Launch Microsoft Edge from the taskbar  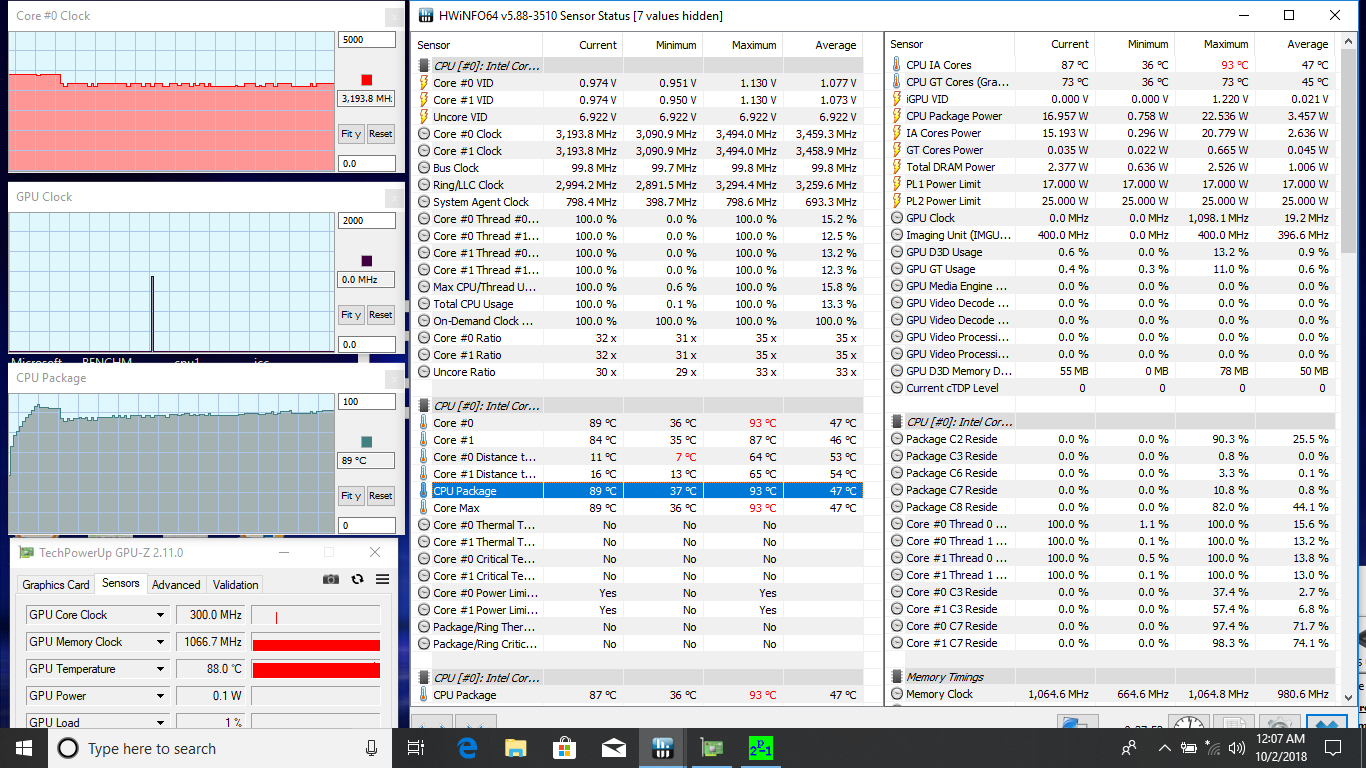[467, 748]
